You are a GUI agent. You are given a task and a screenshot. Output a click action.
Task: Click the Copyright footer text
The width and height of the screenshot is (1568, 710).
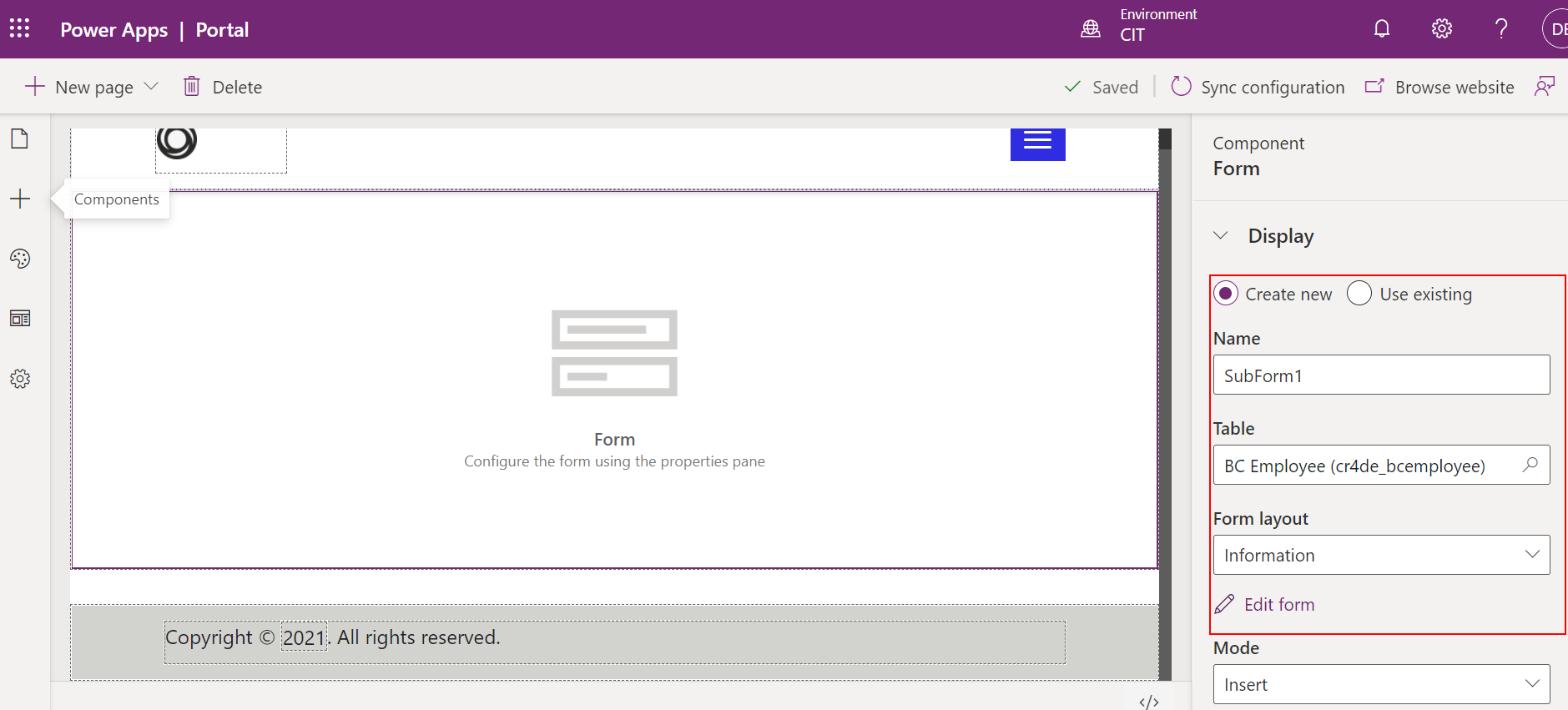click(x=332, y=637)
